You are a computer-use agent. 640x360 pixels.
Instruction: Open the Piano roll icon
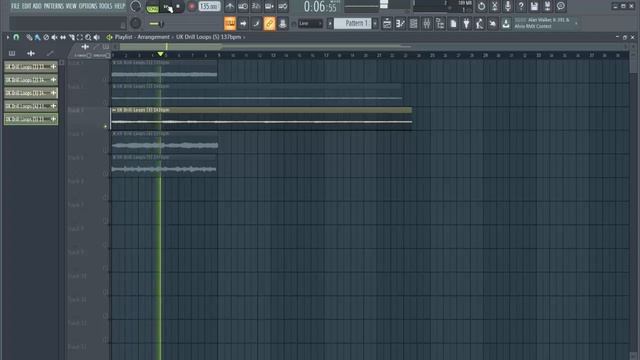pyautogui.click(x=400, y=24)
